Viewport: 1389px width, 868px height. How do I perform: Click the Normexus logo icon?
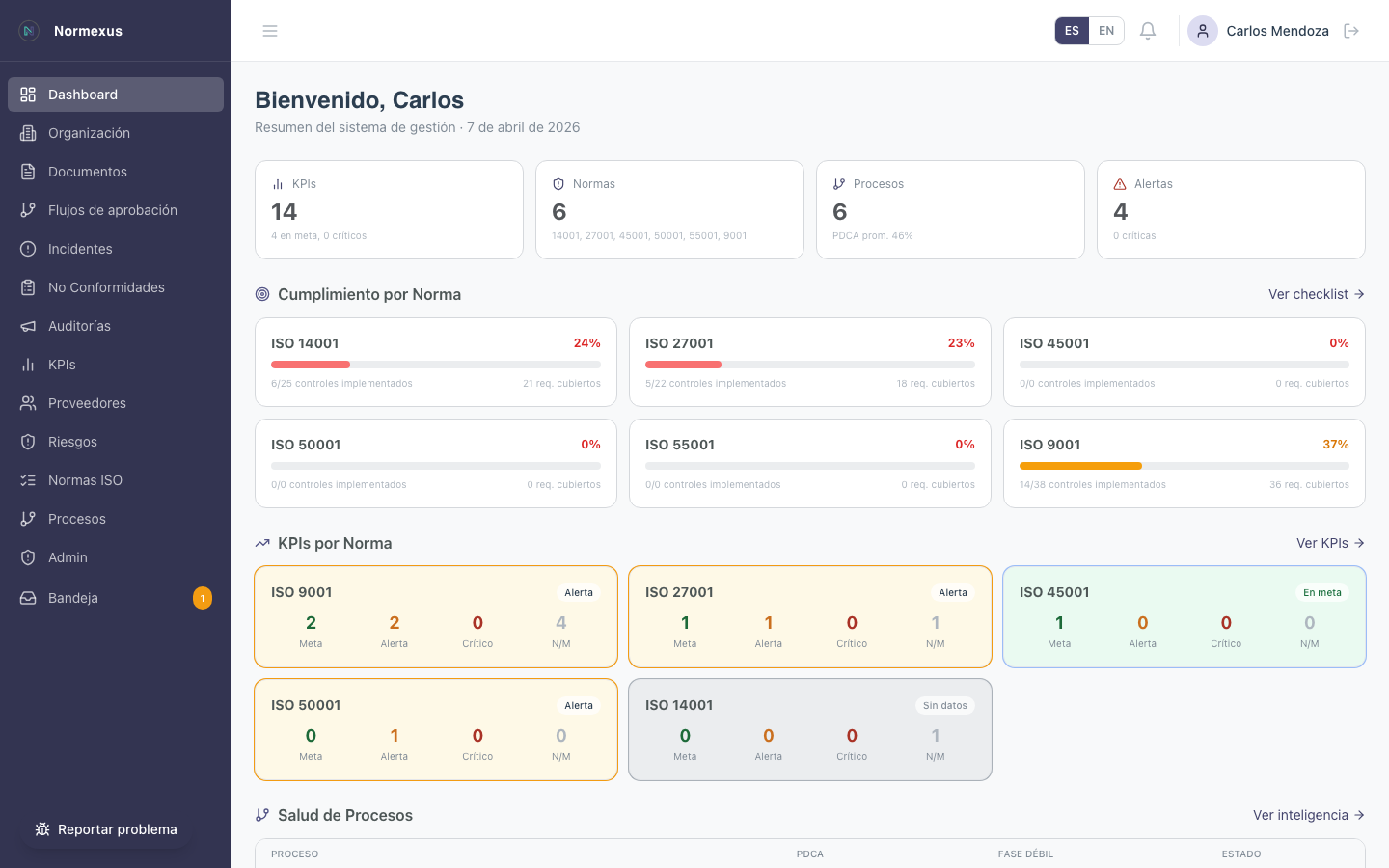[29, 31]
